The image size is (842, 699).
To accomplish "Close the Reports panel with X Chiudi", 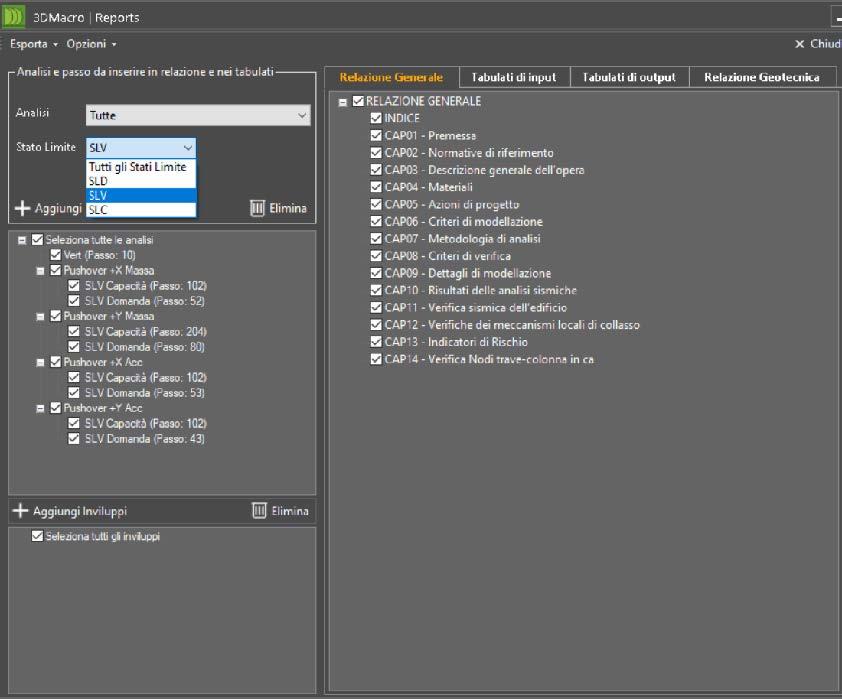I will click(816, 44).
